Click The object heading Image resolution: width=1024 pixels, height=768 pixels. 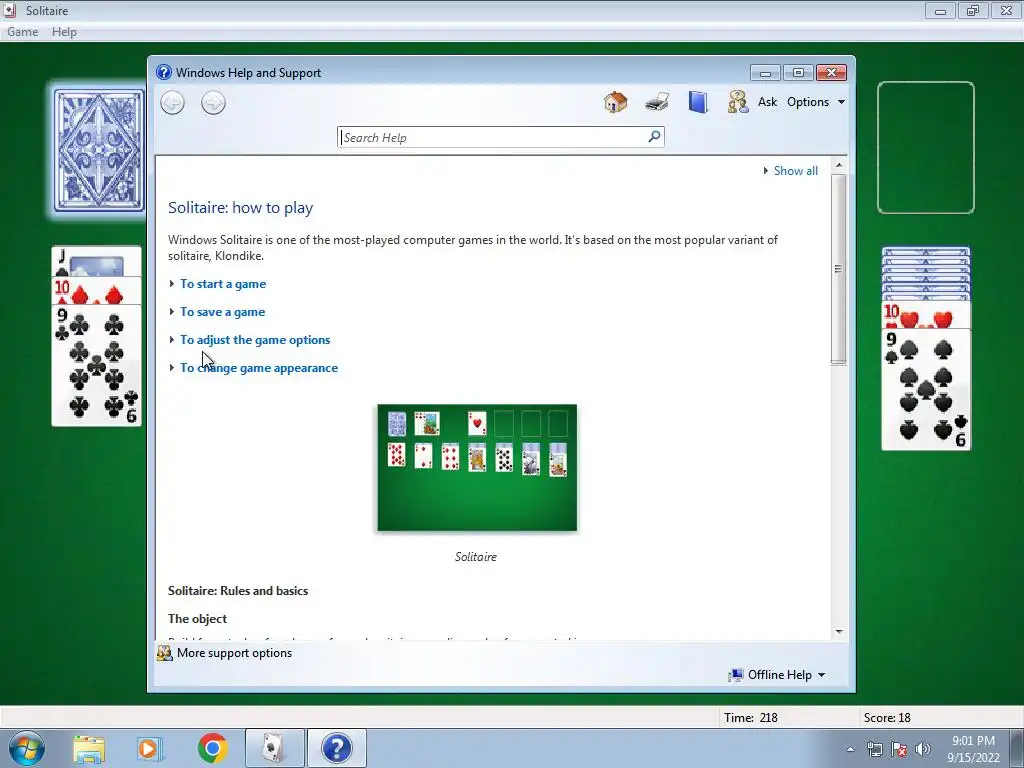[197, 618]
